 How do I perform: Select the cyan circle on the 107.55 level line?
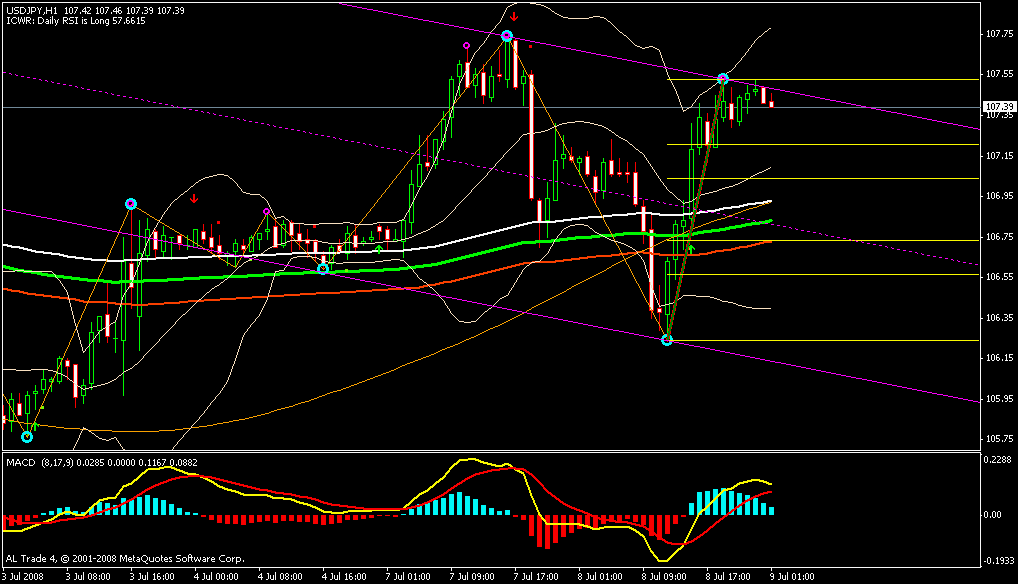click(723, 78)
